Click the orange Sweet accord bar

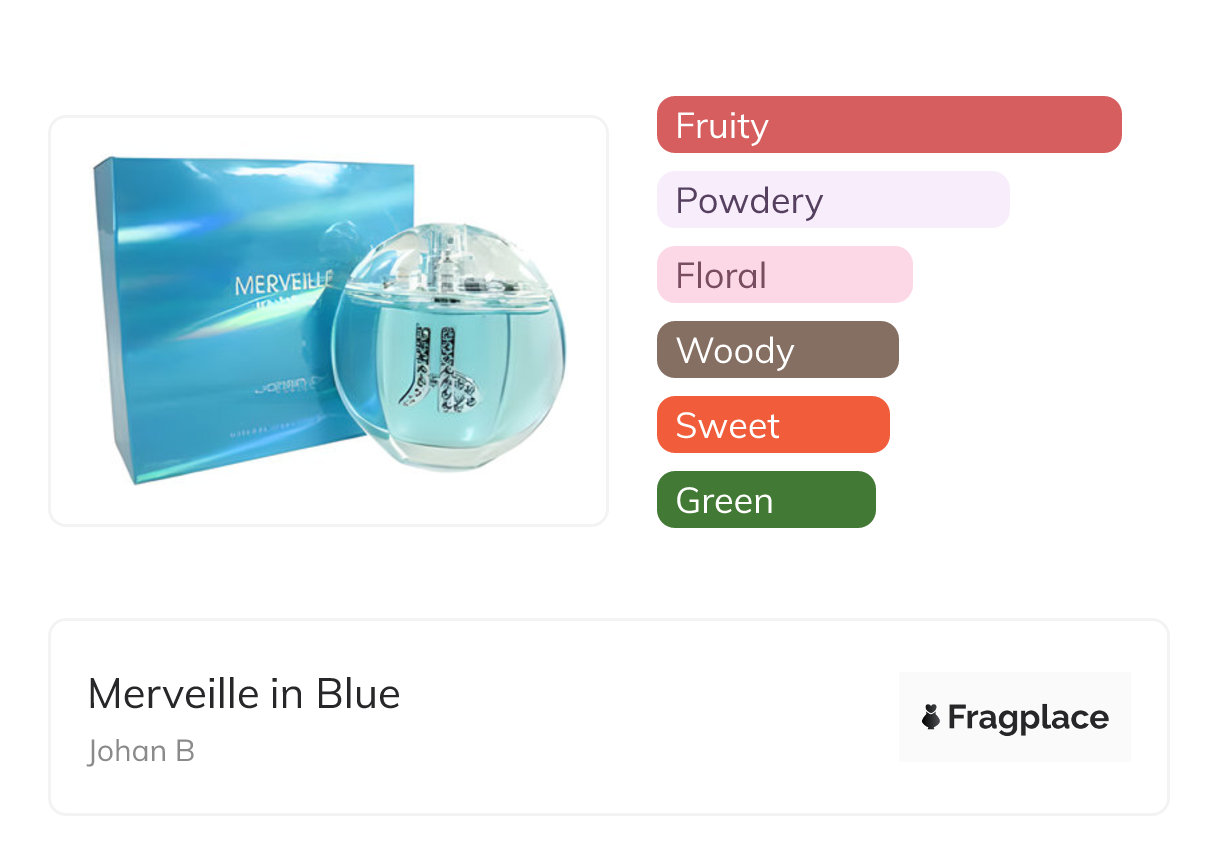point(772,425)
